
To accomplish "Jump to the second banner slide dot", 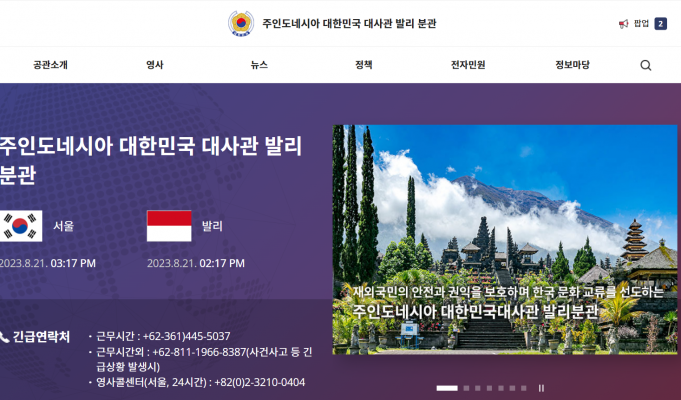I will (466, 388).
